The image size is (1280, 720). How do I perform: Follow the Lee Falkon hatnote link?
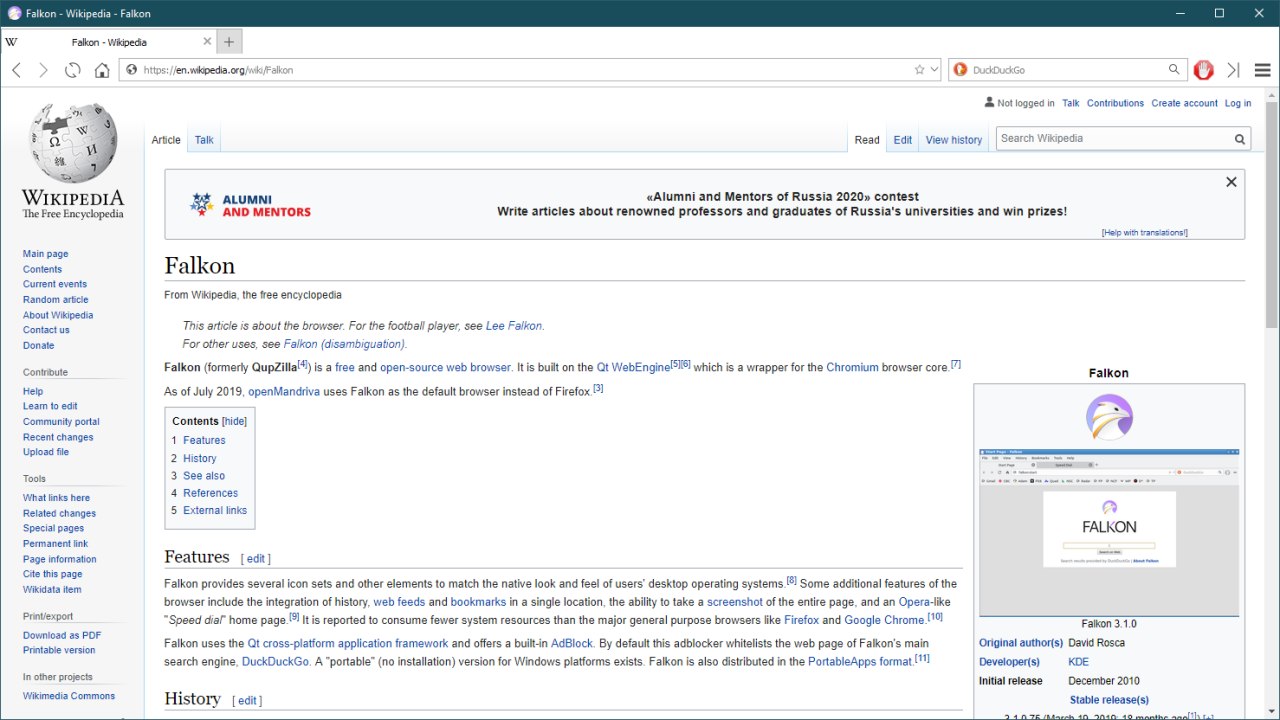click(514, 326)
